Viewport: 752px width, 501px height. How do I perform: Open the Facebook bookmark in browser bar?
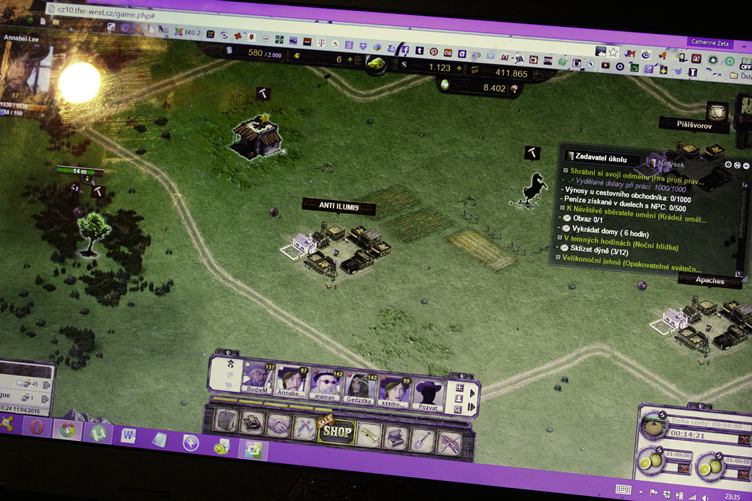(x=404, y=49)
